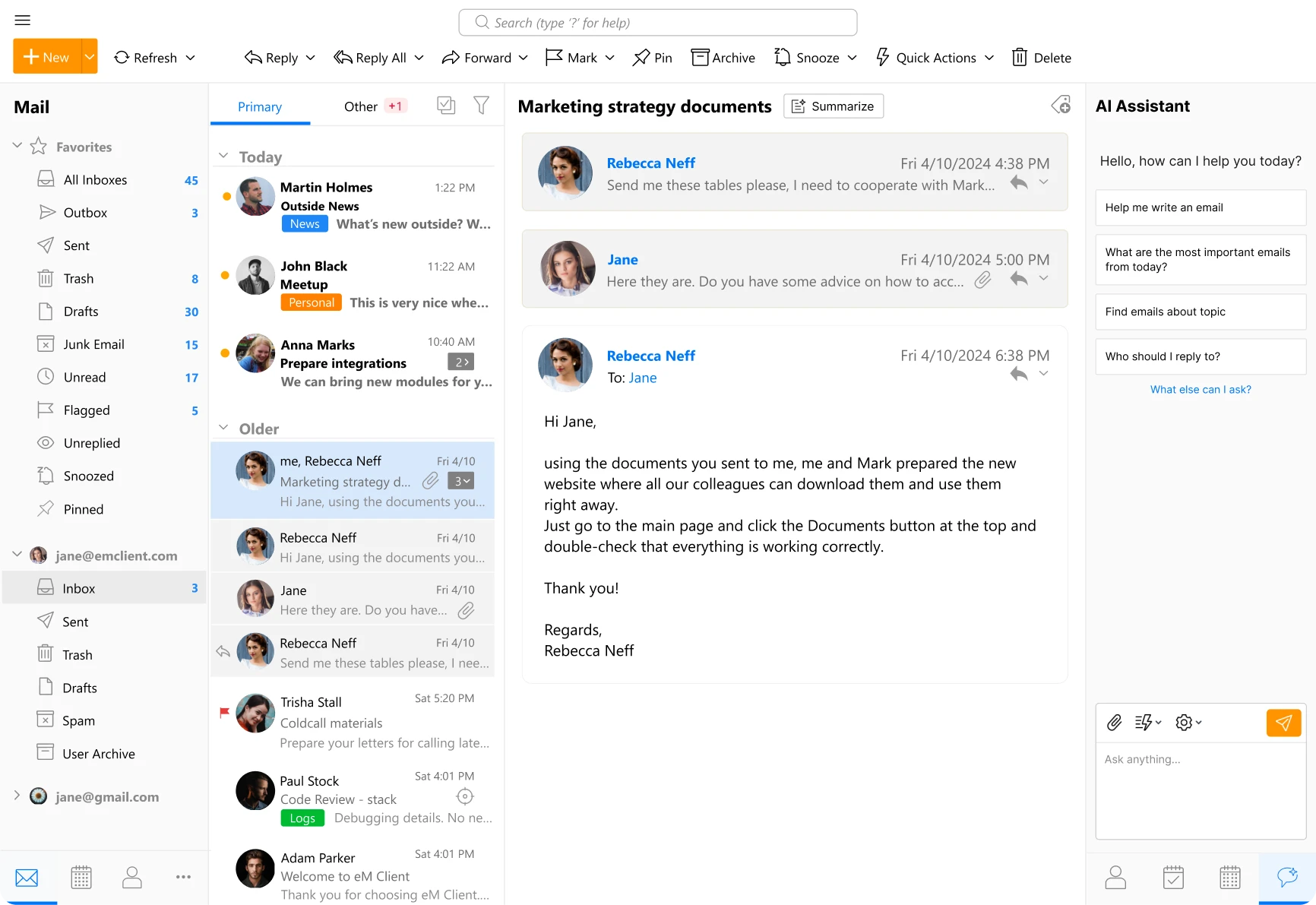
Task: Switch to the Primary tab
Action: click(x=260, y=106)
